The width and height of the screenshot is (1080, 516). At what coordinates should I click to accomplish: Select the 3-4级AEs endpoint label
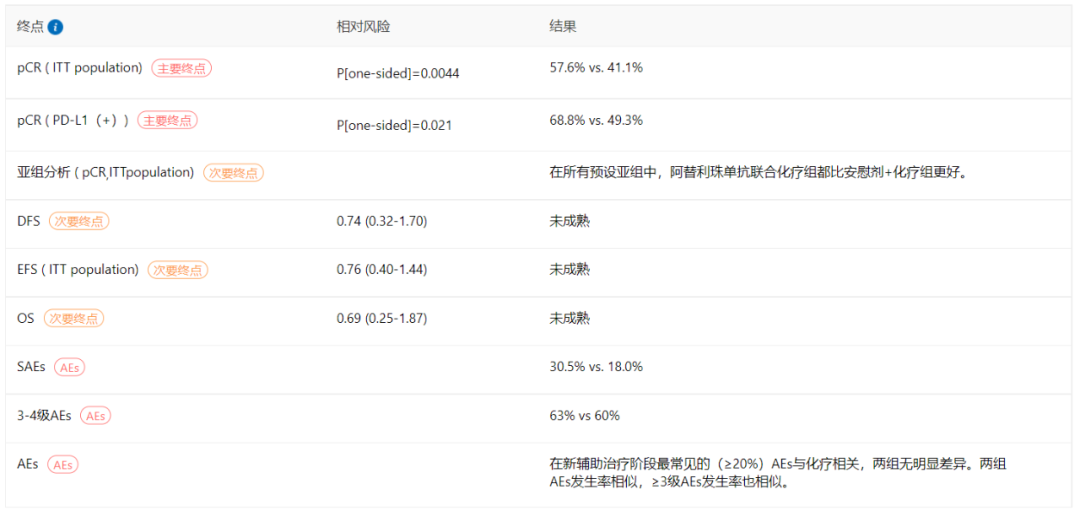44,415
